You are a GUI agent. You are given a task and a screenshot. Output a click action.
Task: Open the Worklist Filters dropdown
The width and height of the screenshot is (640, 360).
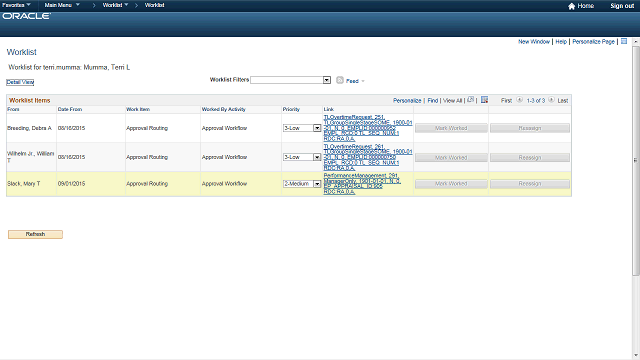pos(290,80)
